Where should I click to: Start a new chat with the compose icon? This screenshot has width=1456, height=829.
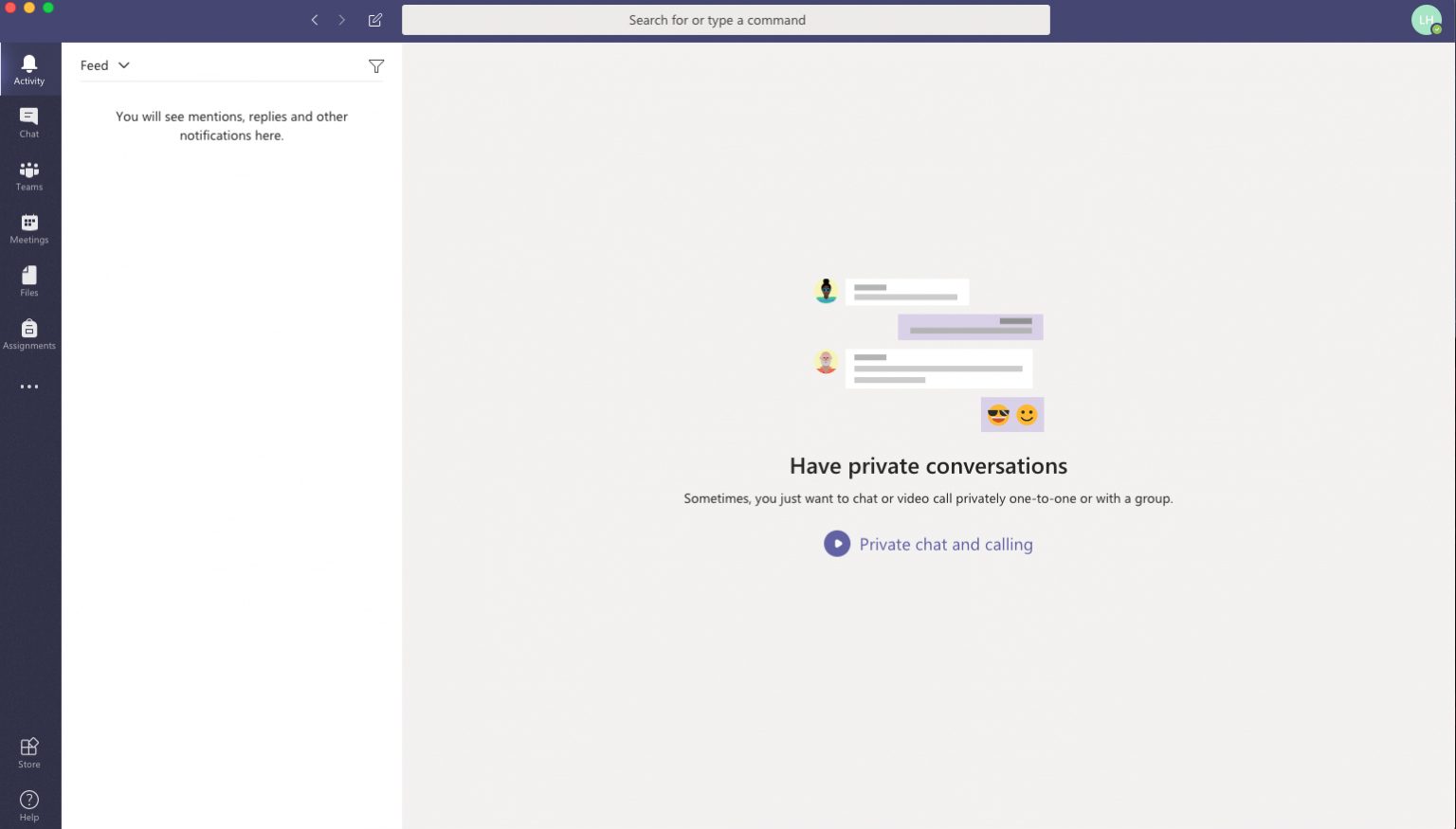pyautogui.click(x=375, y=19)
